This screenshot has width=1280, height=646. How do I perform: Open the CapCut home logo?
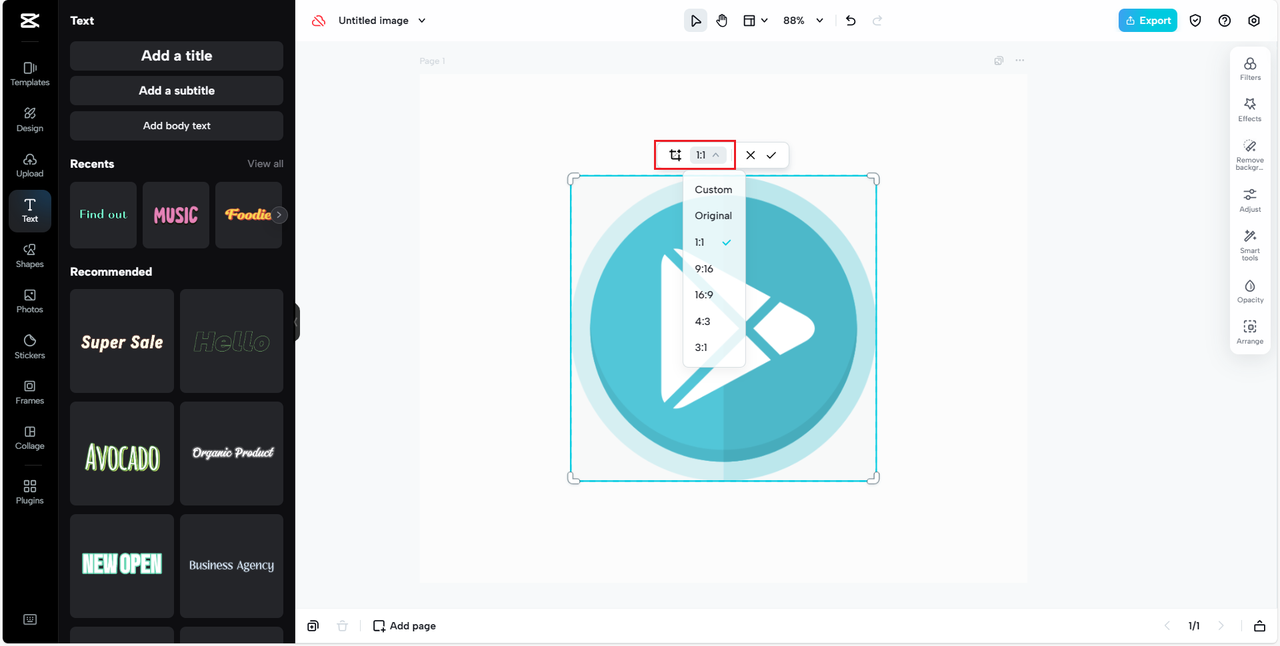30,20
